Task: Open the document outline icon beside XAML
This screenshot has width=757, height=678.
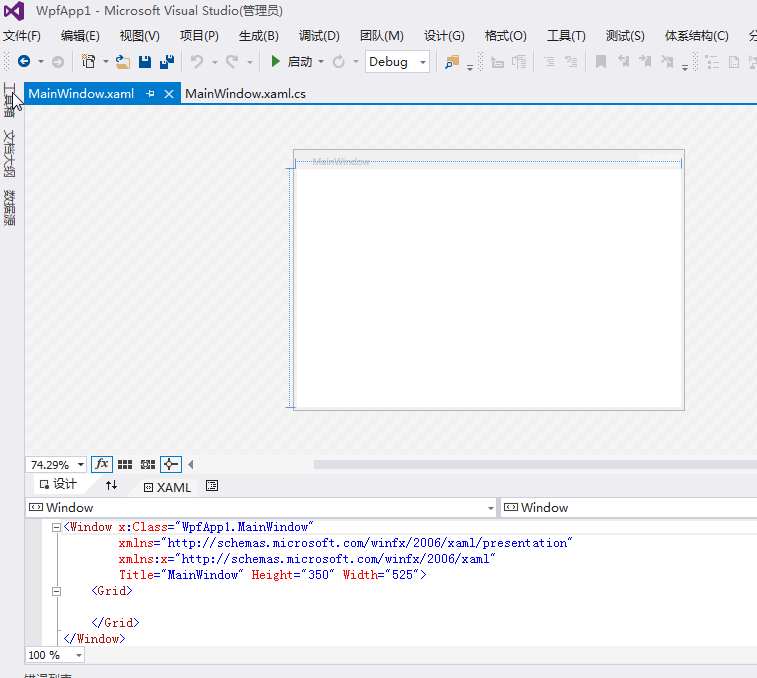Action: pos(212,485)
